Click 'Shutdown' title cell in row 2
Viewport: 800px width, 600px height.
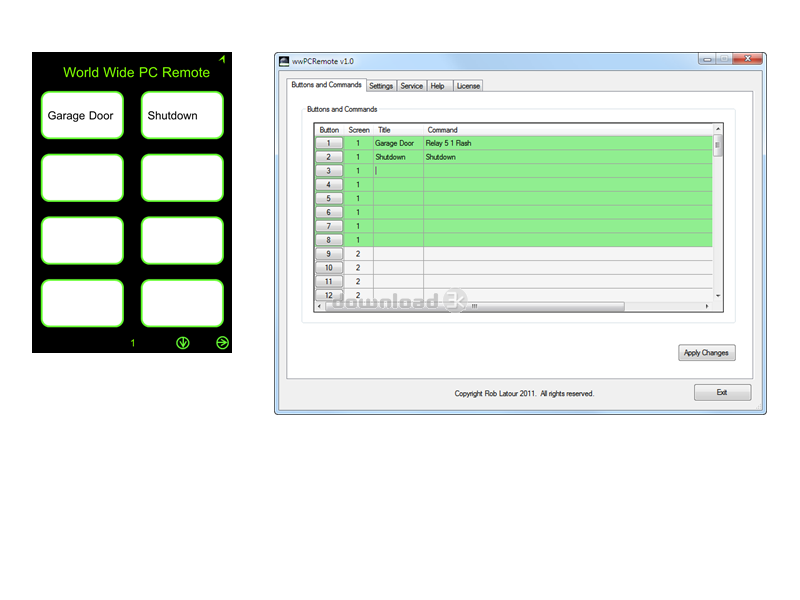coord(398,157)
